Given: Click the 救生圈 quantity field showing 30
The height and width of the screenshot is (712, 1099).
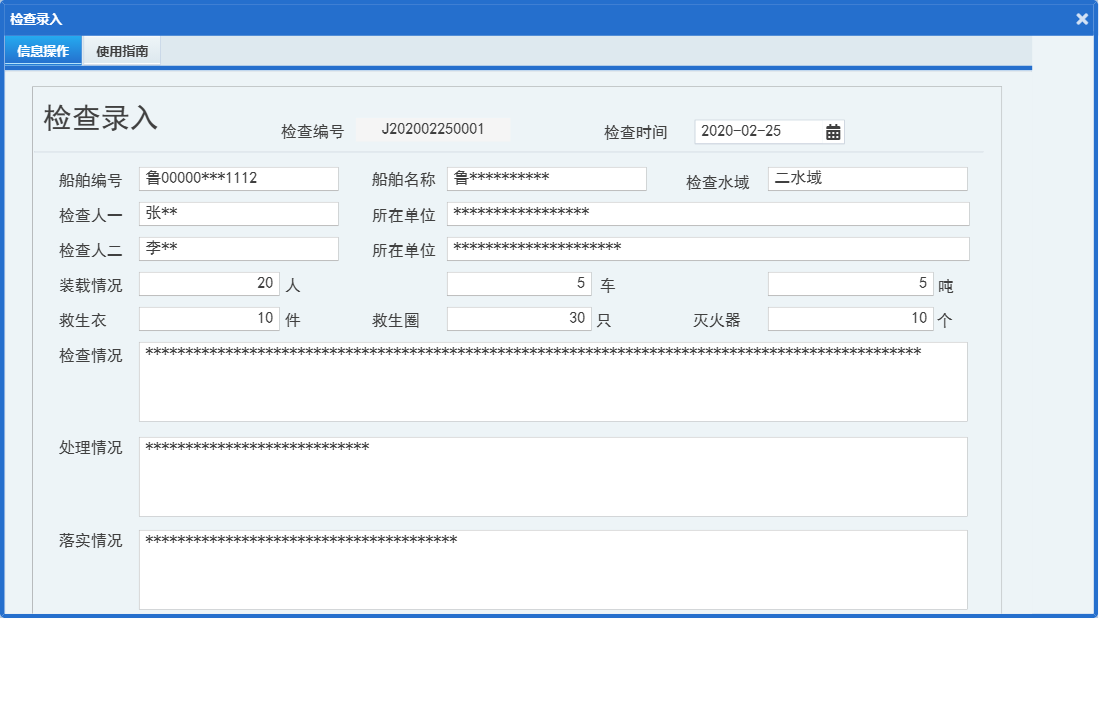Looking at the screenshot, I should coord(518,318).
